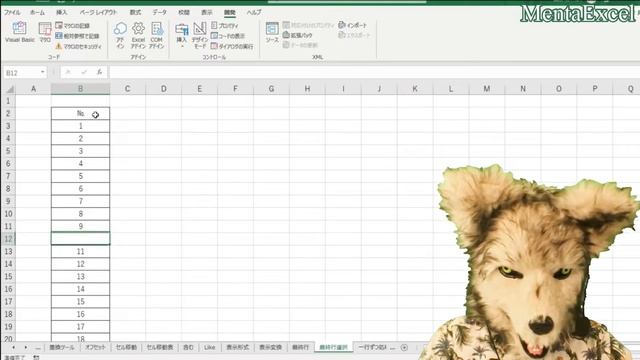
Task: Click the fx Insert Function button
Action: point(99,72)
